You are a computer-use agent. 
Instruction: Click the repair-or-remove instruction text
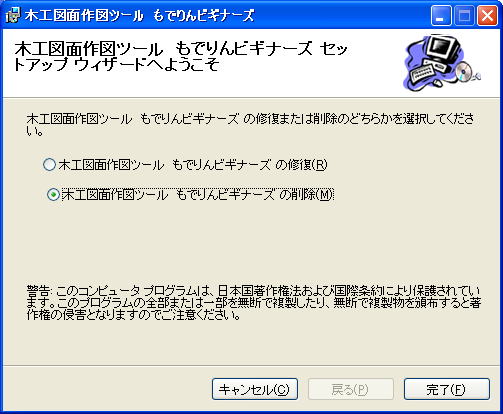(x=250, y=125)
